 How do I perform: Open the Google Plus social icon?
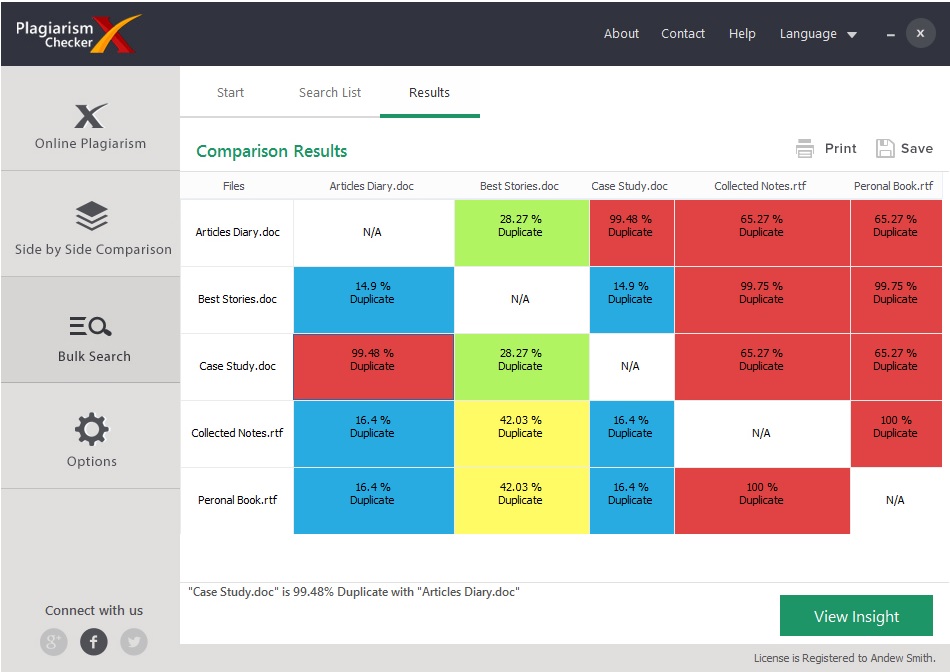[x=54, y=641]
